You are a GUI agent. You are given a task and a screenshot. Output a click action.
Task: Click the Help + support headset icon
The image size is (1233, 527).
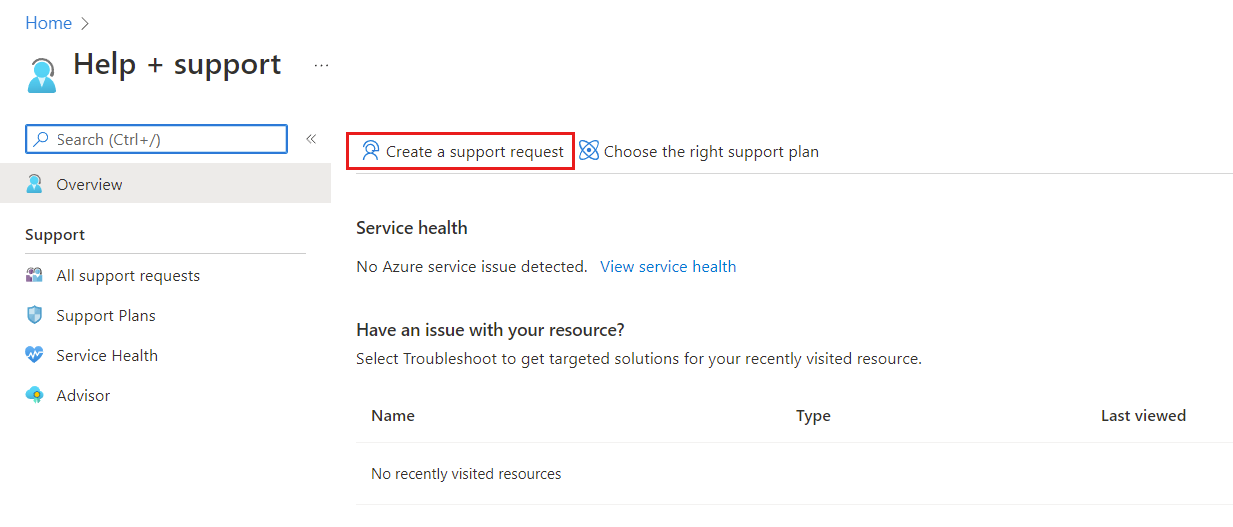click(42, 75)
